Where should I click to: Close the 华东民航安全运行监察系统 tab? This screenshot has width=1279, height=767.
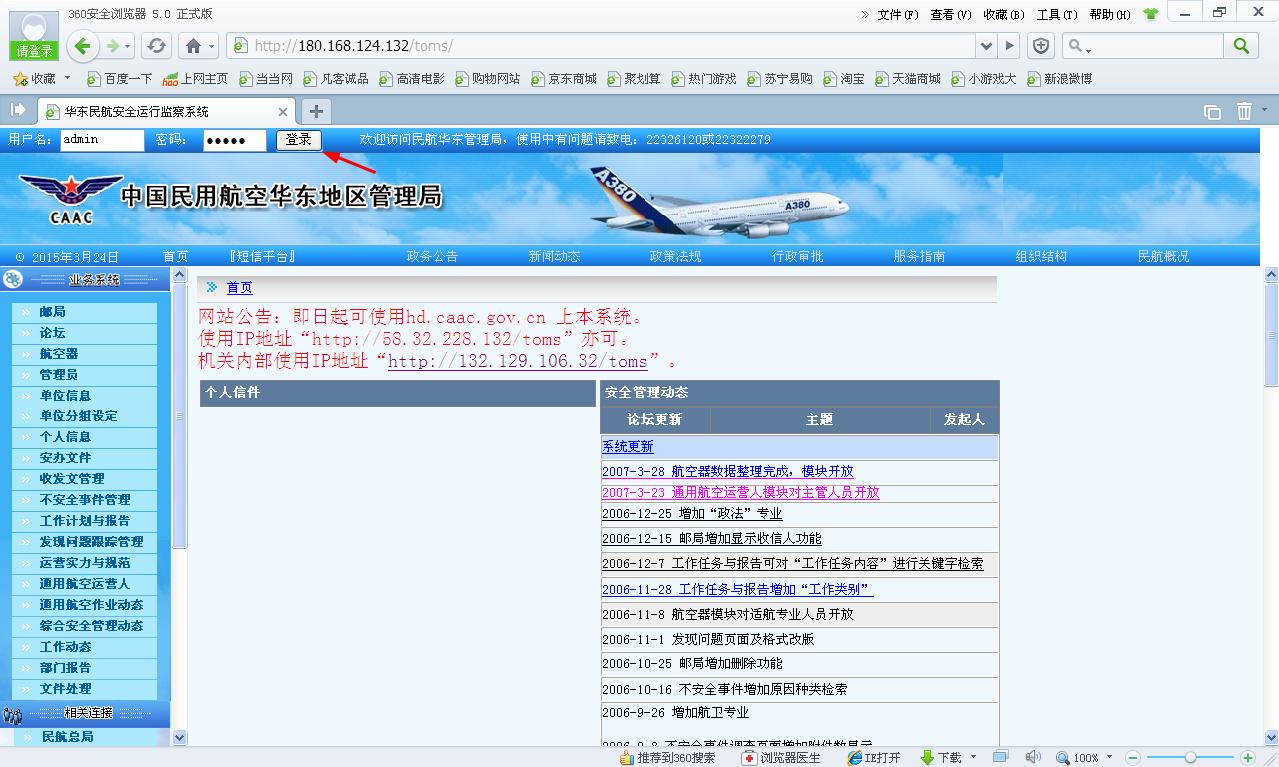pos(283,112)
